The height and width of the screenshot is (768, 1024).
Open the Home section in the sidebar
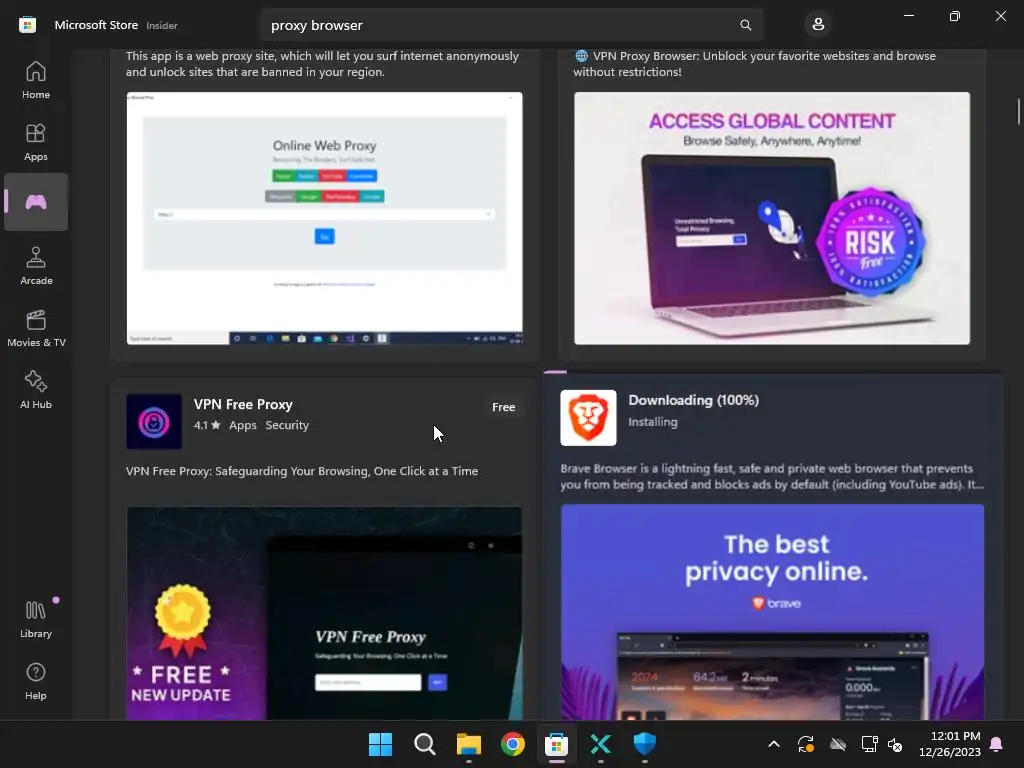pyautogui.click(x=36, y=80)
